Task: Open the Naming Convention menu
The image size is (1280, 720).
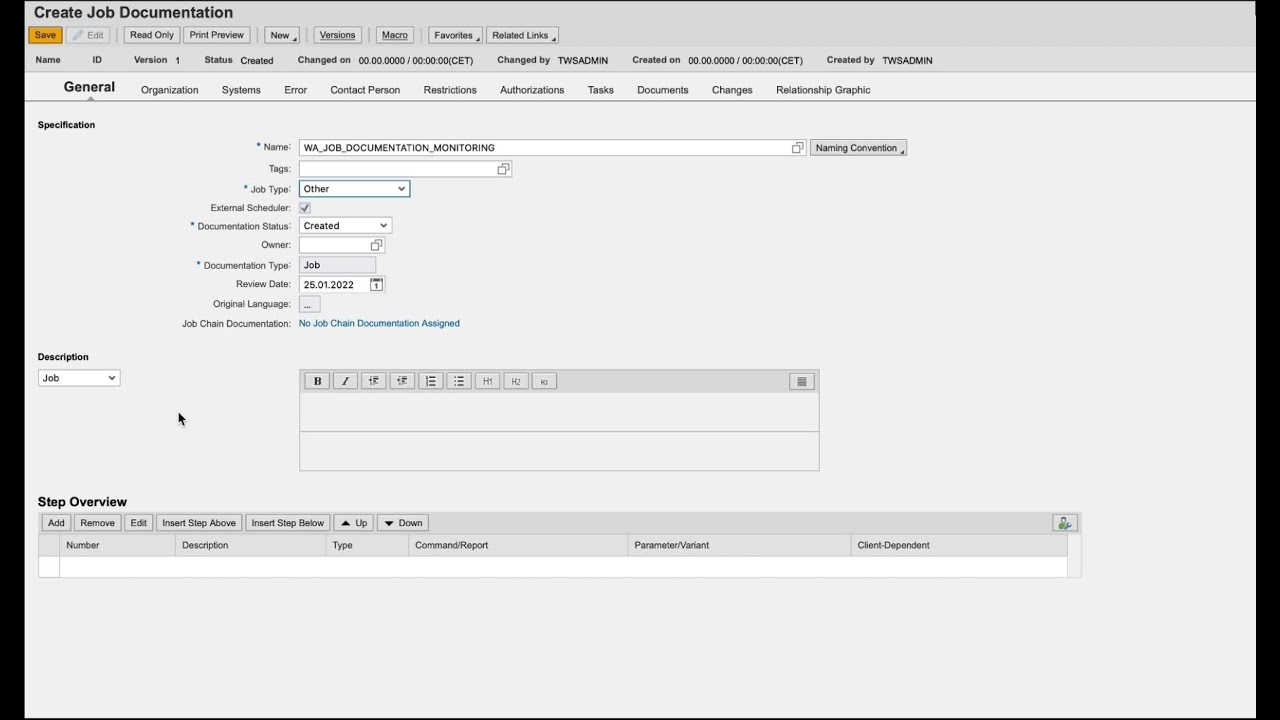Action: 858,148
